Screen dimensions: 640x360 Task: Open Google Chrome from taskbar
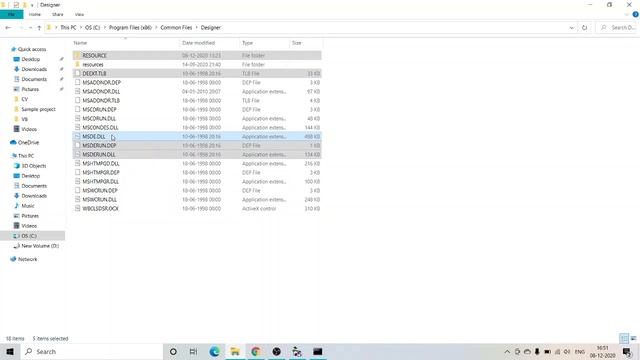tap(256, 351)
